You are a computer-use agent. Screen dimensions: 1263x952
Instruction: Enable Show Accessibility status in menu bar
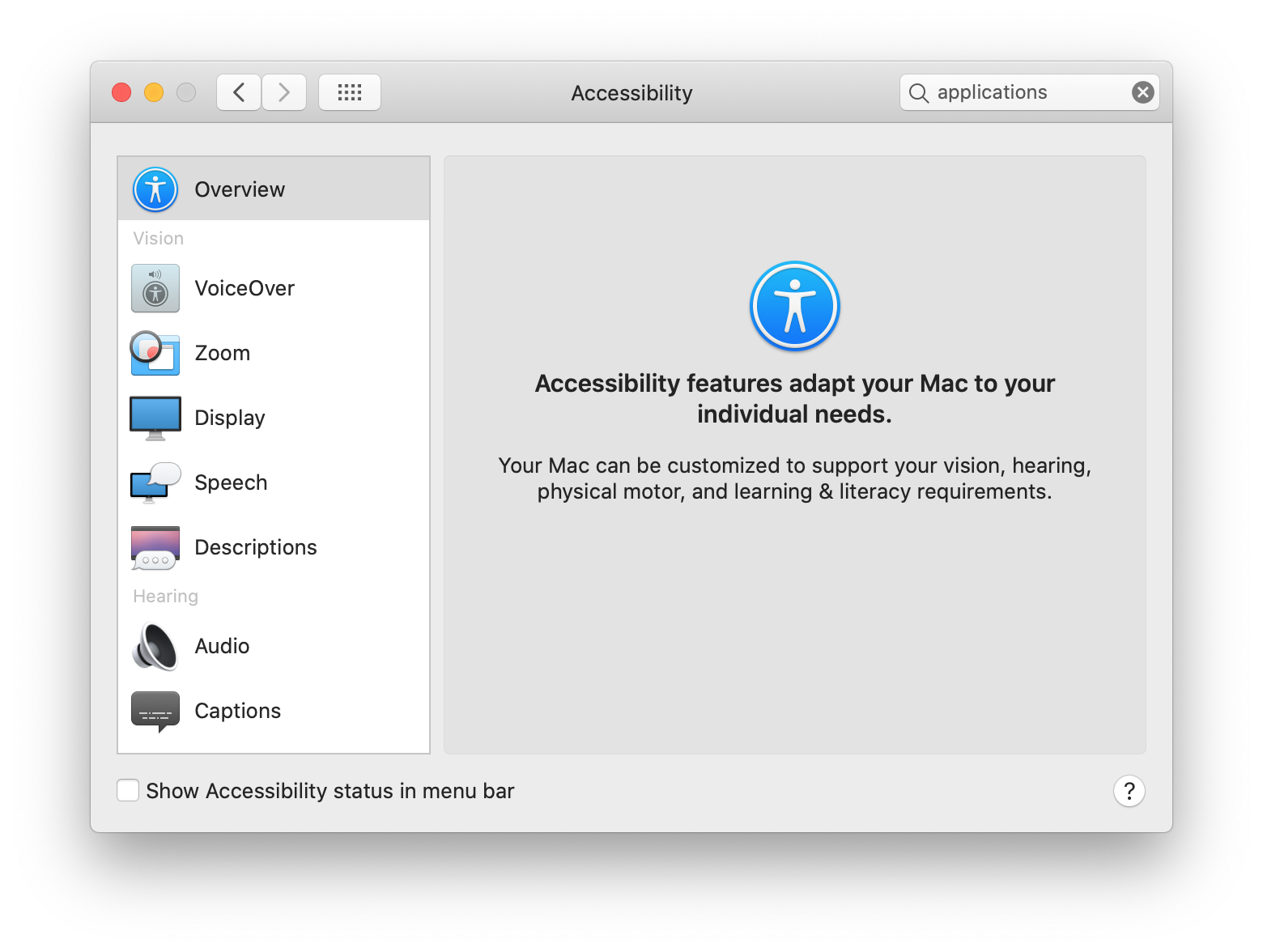point(128,790)
